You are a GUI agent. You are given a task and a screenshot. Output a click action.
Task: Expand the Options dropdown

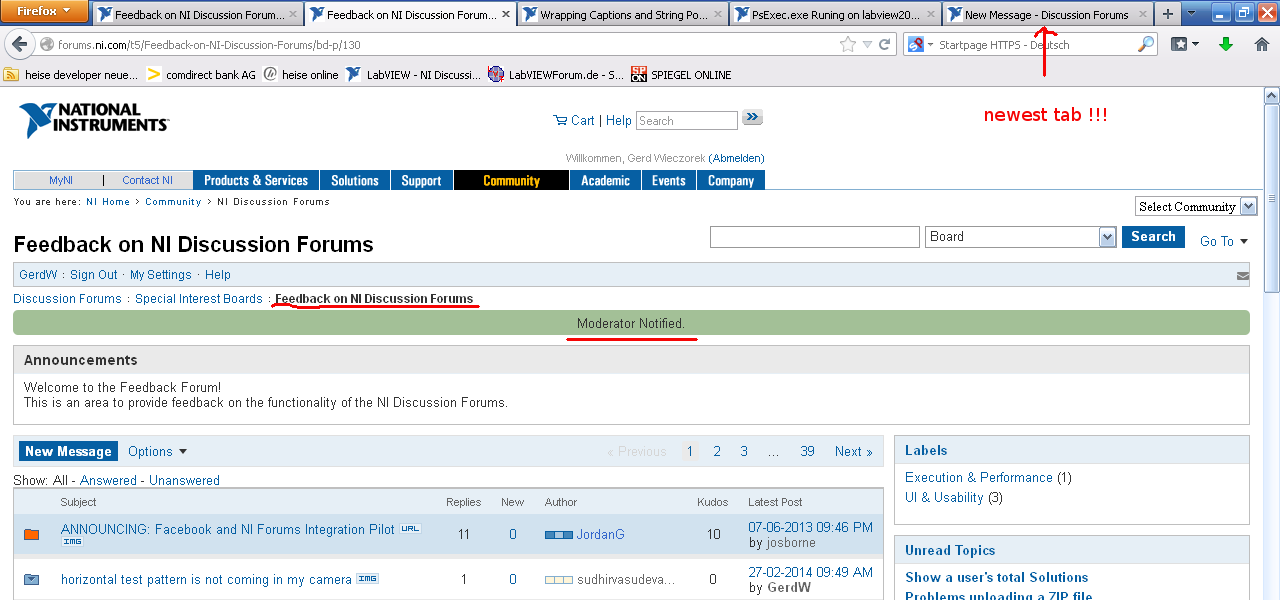[158, 452]
